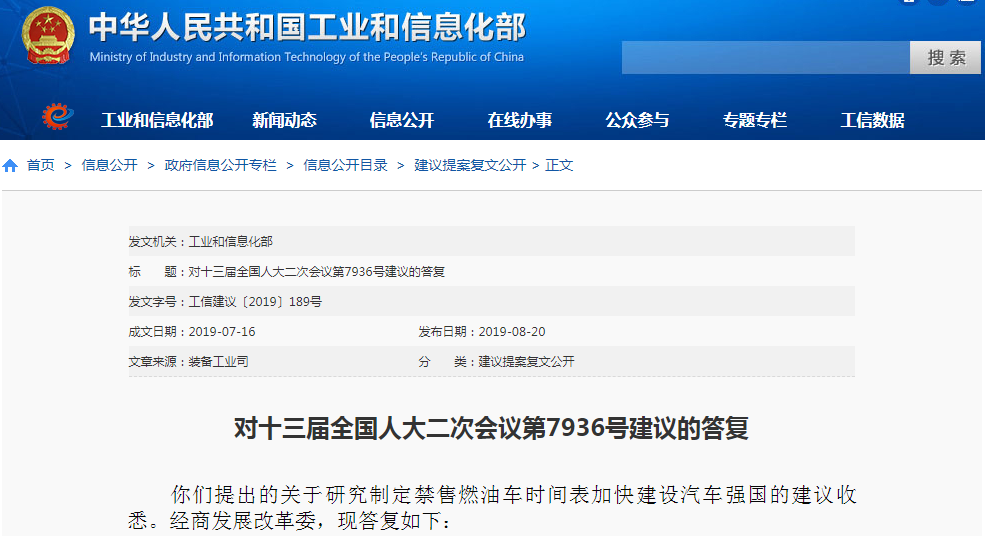The width and height of the screenshot is (985, 536).
Task: Select 文章来源：装备工业司 text
Action: click(x=188, y=362)
